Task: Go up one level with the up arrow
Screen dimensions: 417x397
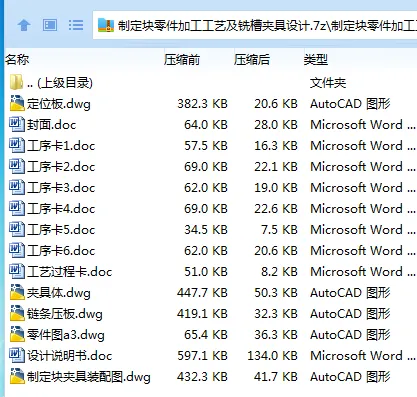Action: pos(24,25)
